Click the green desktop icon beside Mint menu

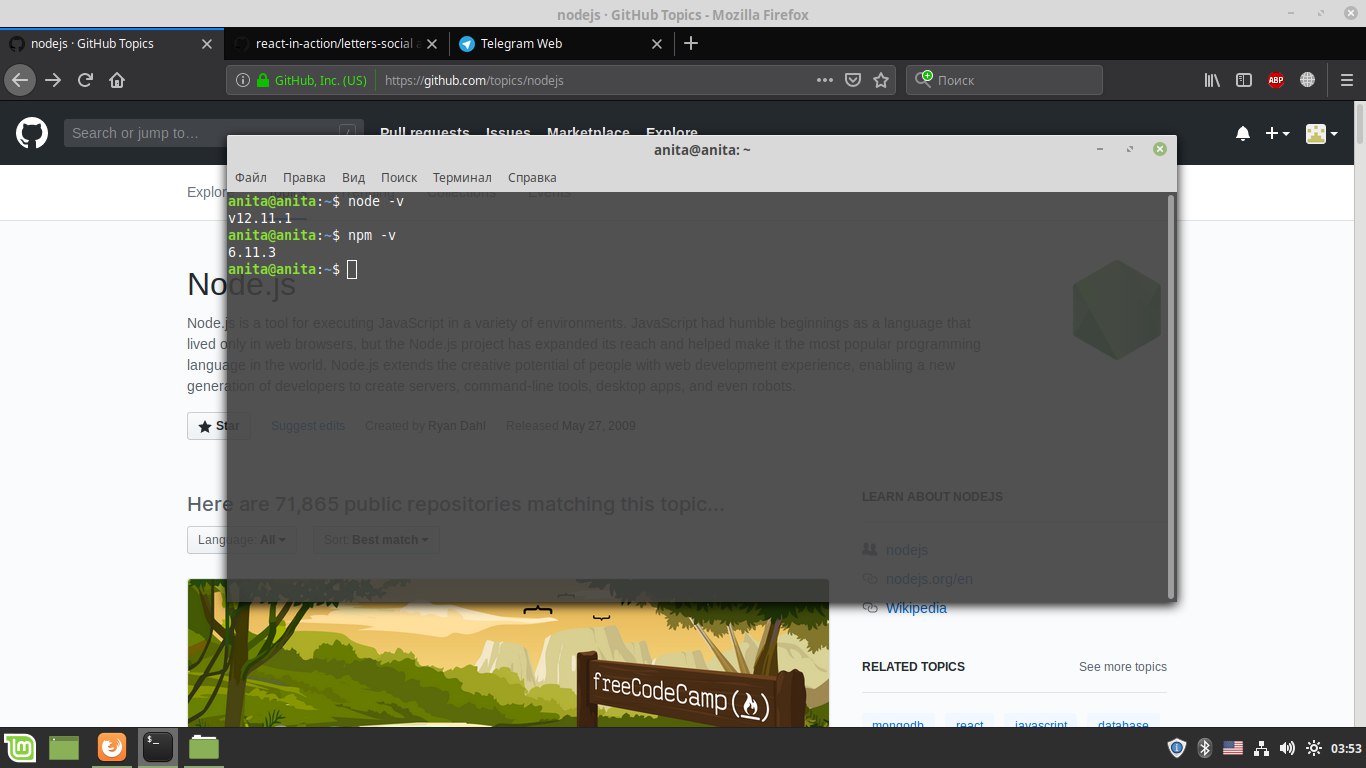point(65,747)
